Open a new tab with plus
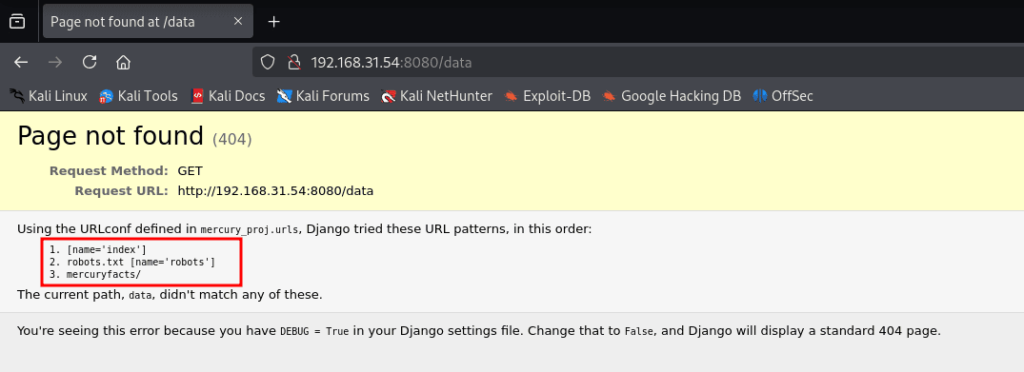 click(274, 22)
